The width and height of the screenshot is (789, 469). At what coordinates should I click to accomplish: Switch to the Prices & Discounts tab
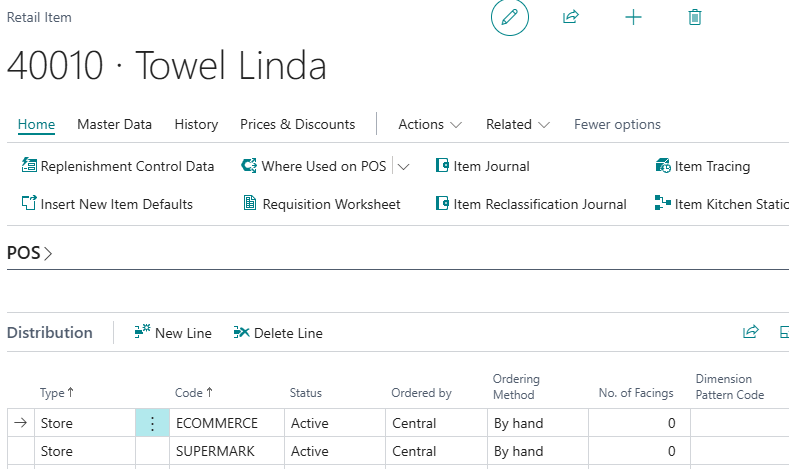point(297,125)
